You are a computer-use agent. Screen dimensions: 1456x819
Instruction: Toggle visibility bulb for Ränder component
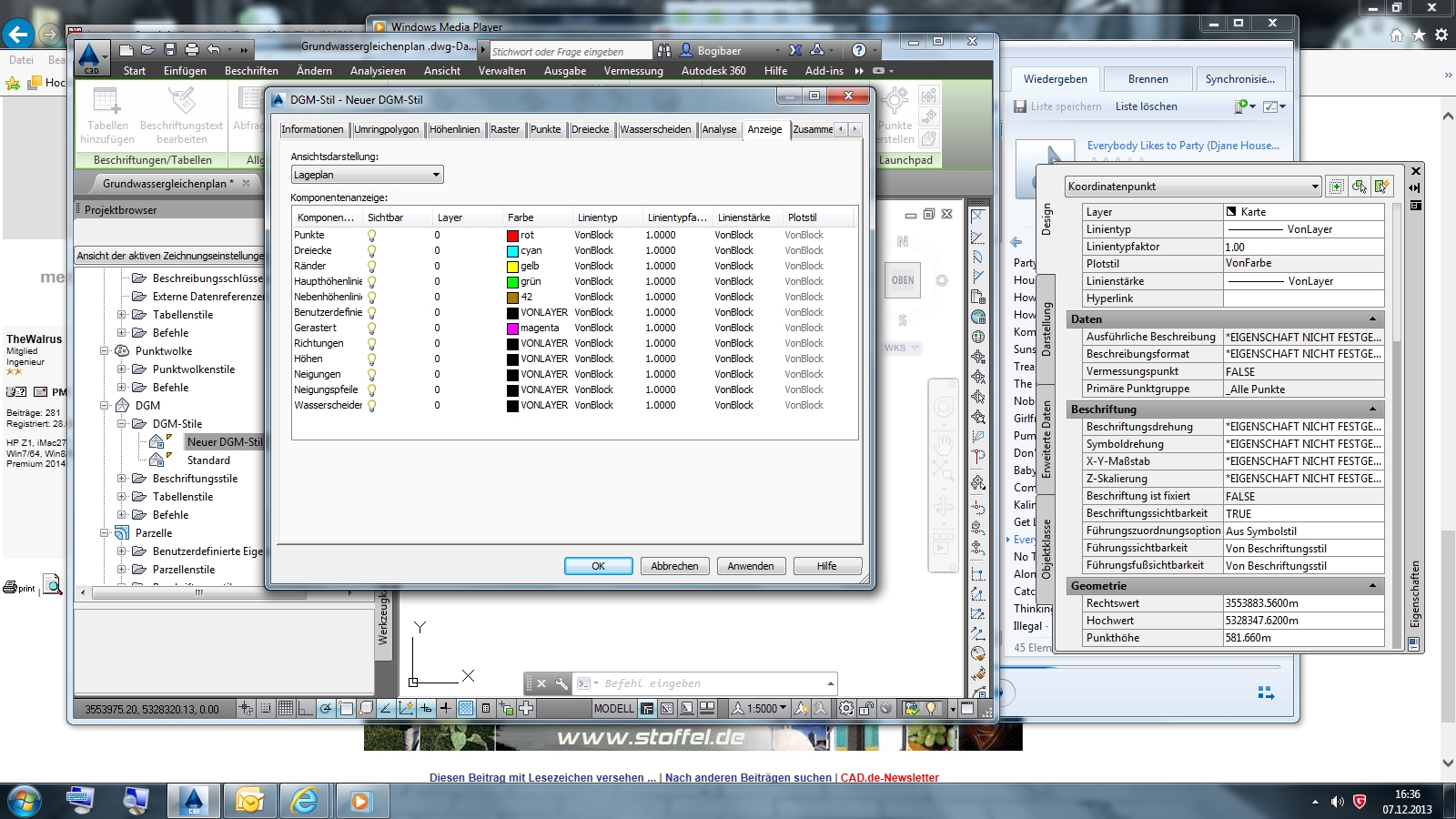pyautogui.click(x=371, y=266)
